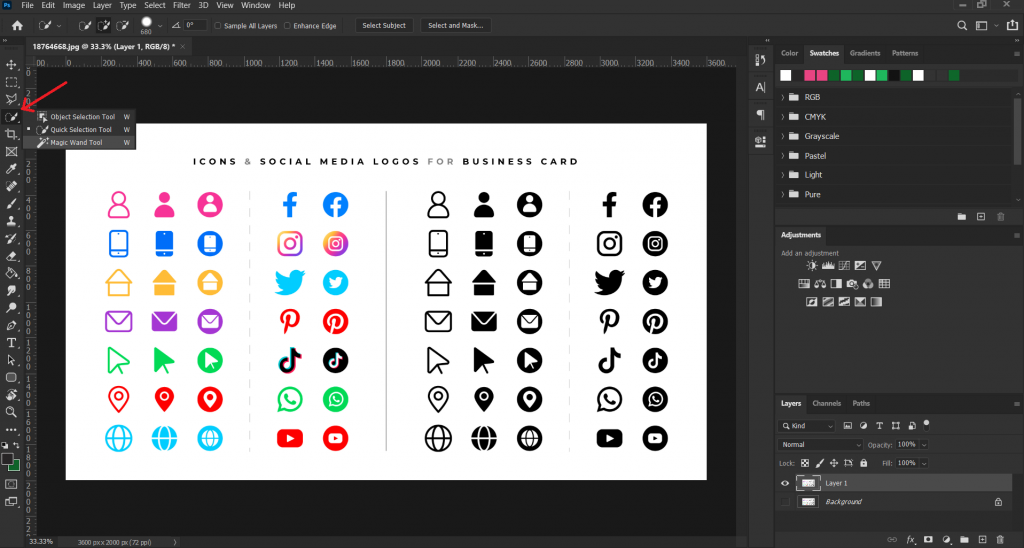This screenshot has width=1024, height=548.
Task: Create new layer icon in Layers panel
Action: (x=982, y=540)
